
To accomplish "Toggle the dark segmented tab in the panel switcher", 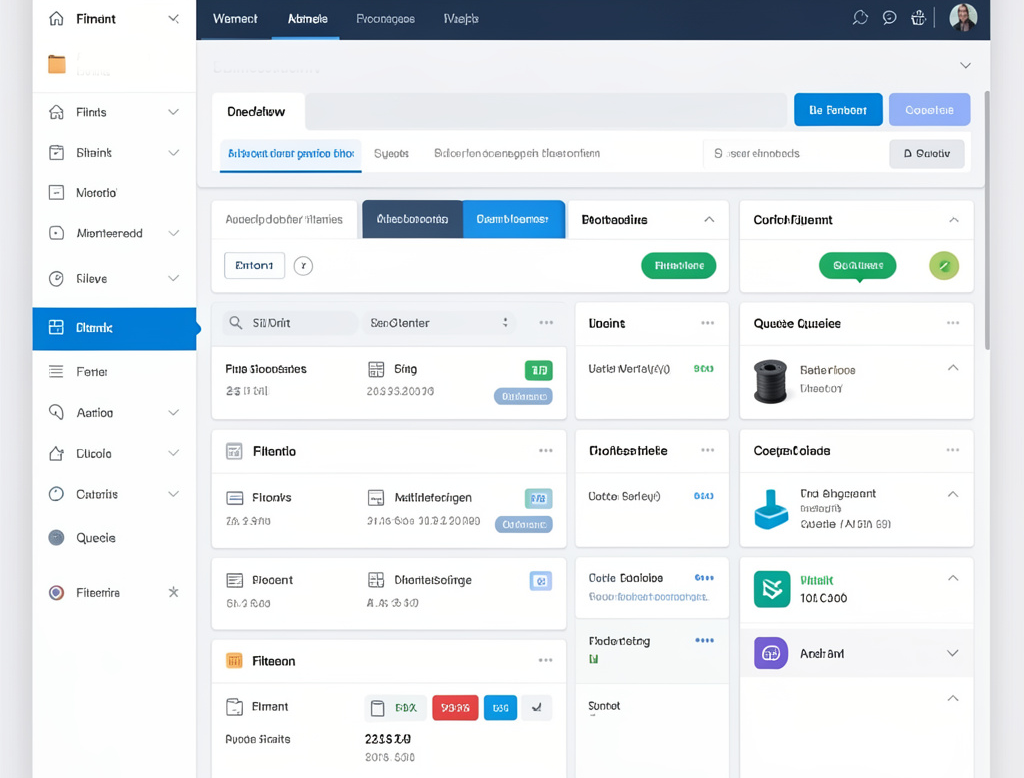I will pyautogui.click(x=411, y=218).
